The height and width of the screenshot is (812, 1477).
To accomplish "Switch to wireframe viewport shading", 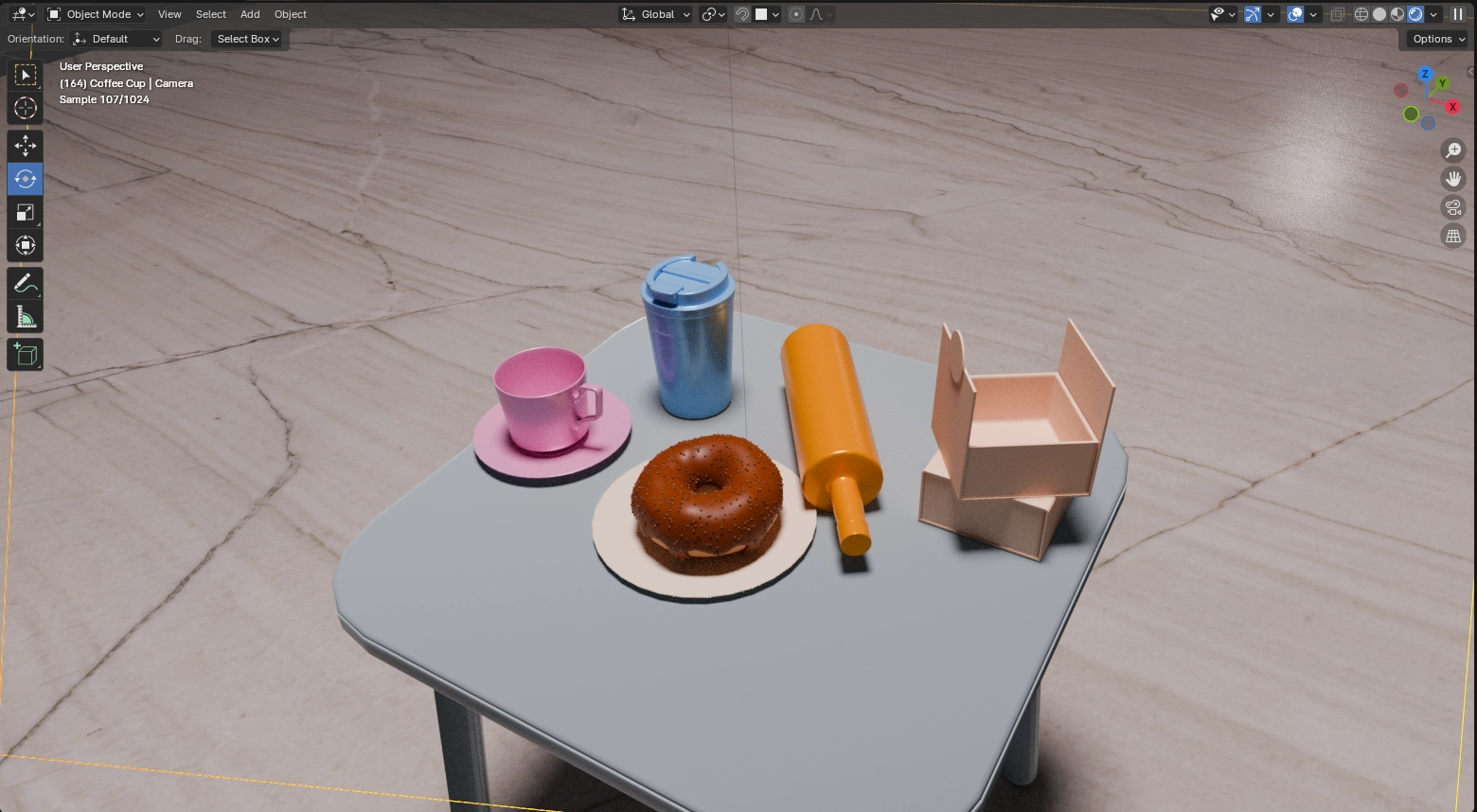I will (1361, 14).
